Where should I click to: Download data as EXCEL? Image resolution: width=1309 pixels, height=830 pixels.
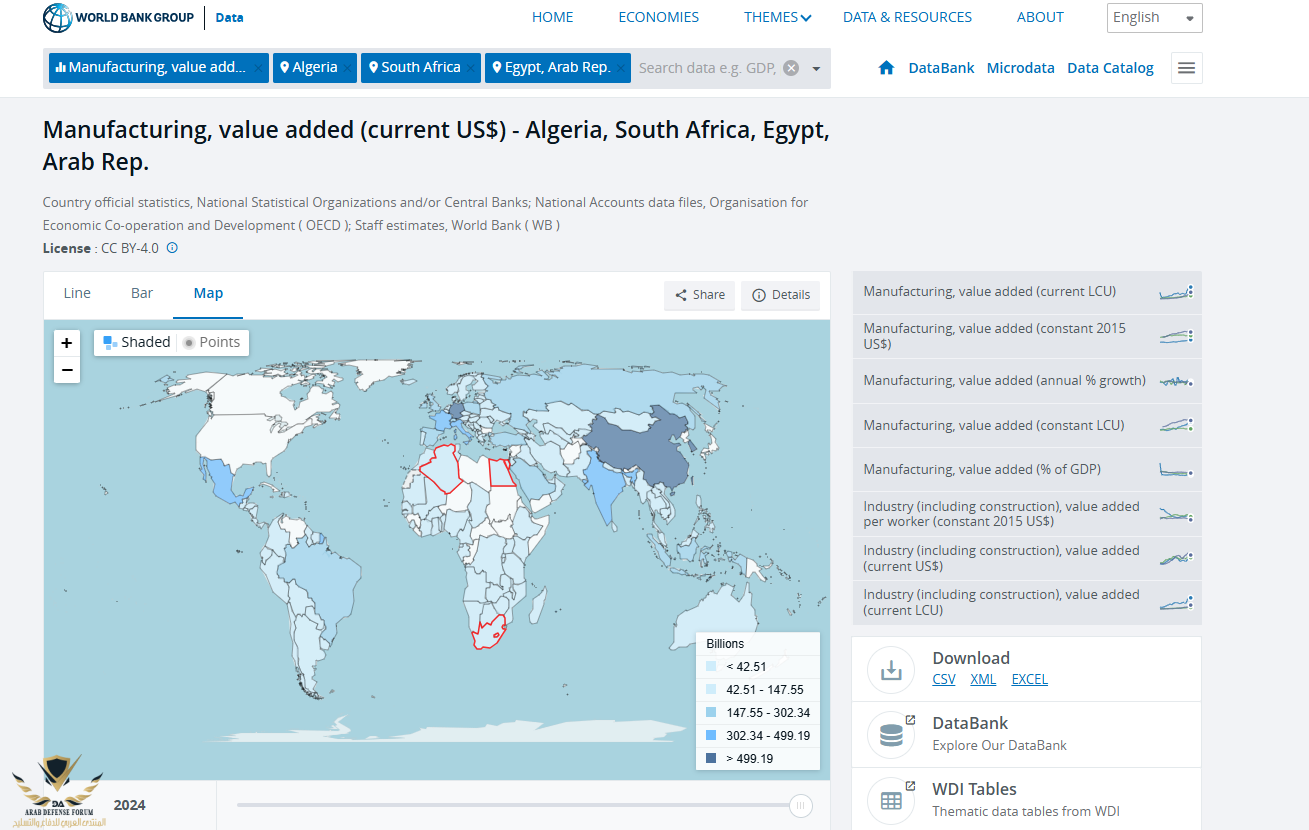1030,679
